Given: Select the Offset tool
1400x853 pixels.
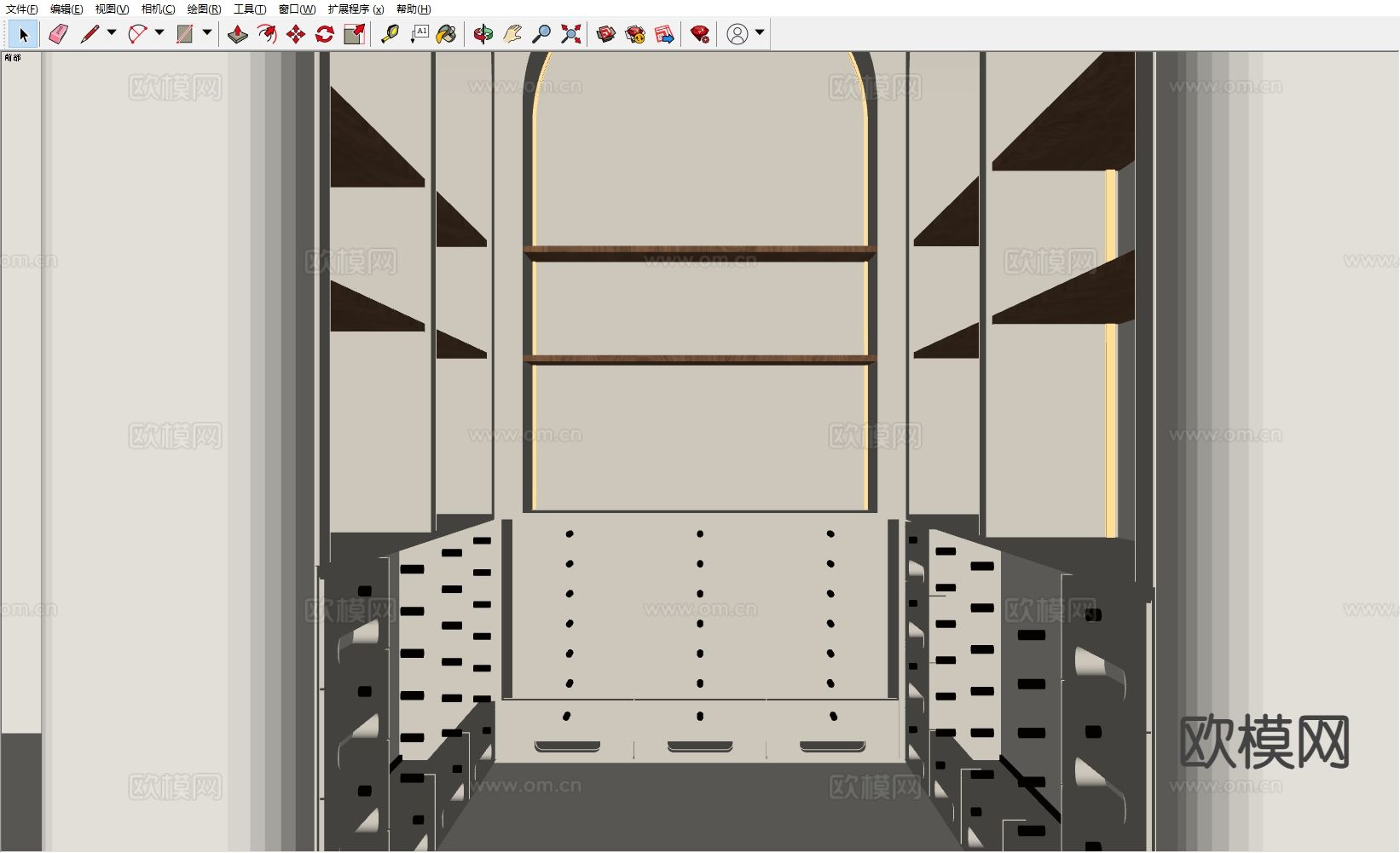Looking at the screenshot, I should tap(267, 34).
